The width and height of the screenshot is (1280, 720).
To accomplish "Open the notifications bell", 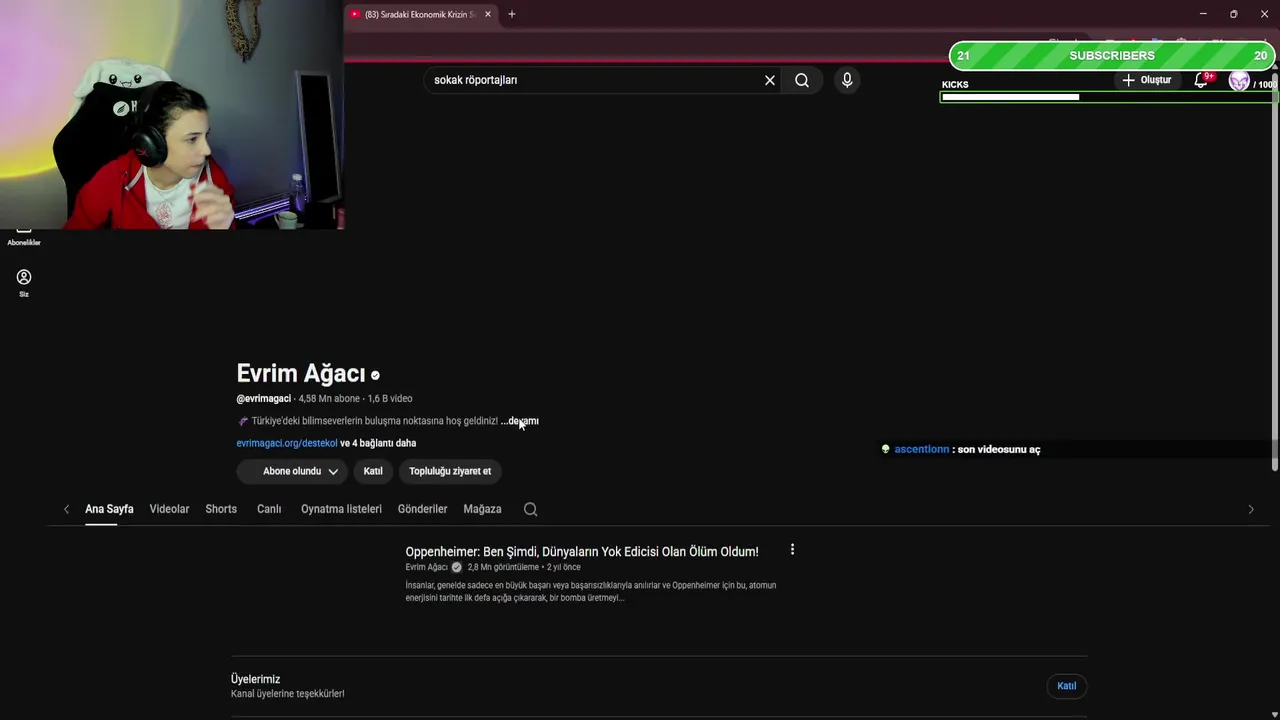I will pyautogui.click(x=1202, y=80).
